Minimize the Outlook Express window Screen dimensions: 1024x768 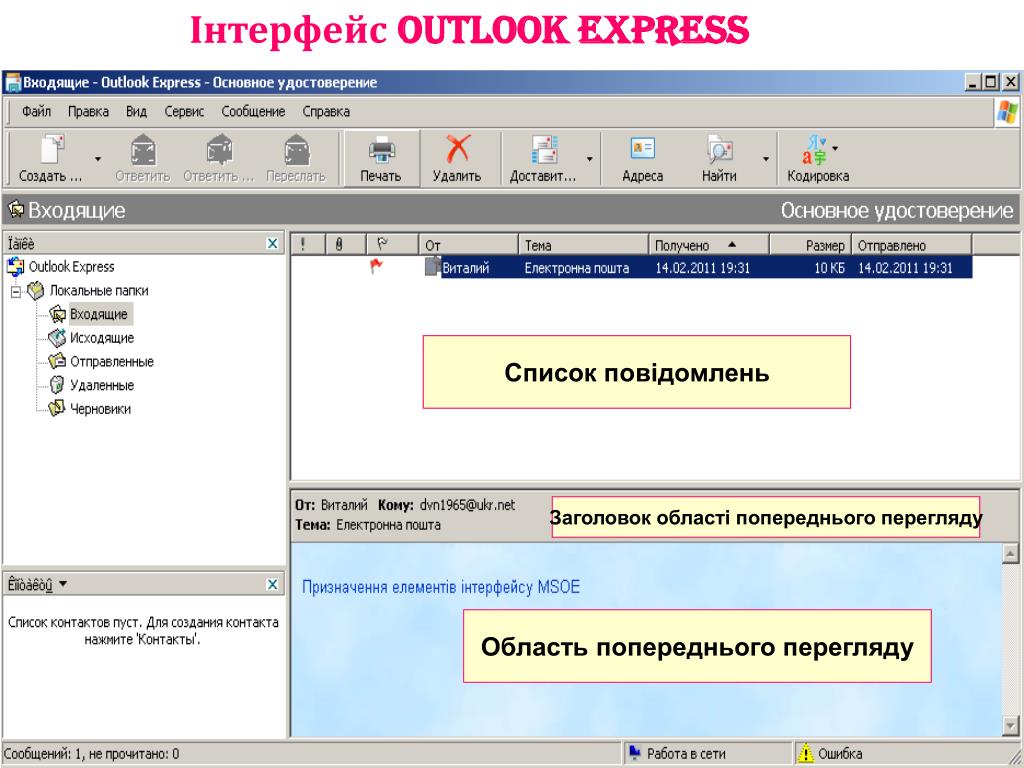[x=973, y=82]
